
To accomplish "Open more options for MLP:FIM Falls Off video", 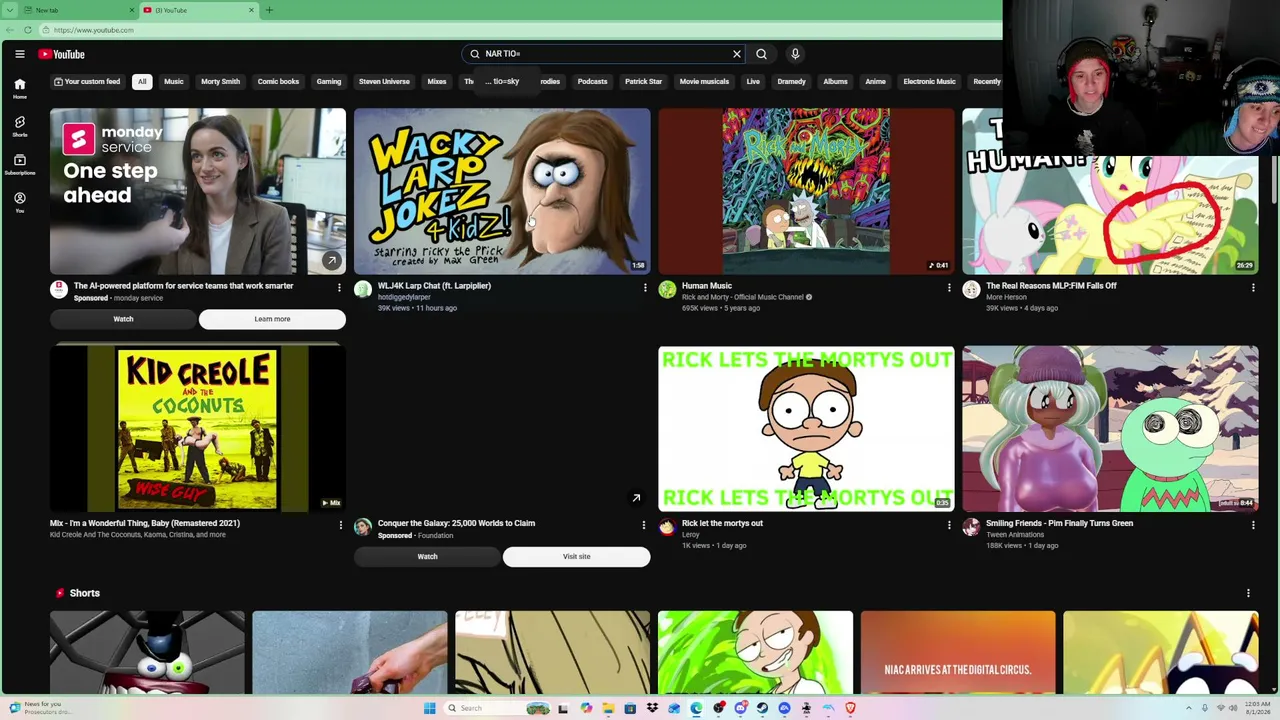I will pos(1253,288).
